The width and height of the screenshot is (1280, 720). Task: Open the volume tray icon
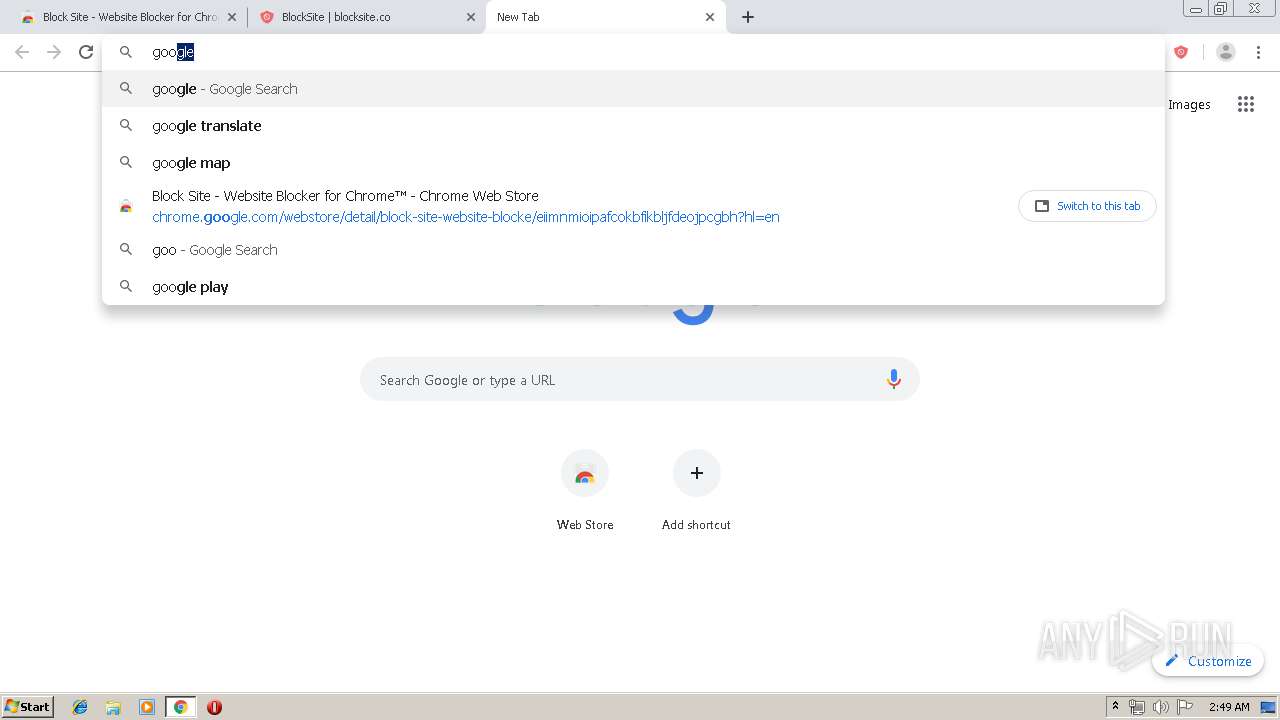[1160, 707]
